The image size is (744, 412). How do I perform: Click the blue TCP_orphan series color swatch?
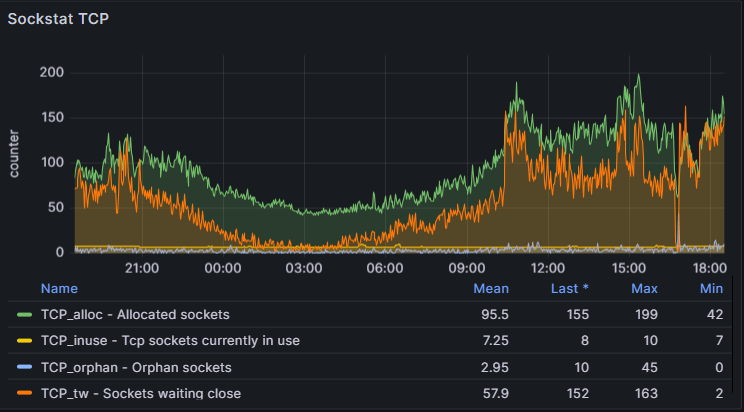(25, 368)
